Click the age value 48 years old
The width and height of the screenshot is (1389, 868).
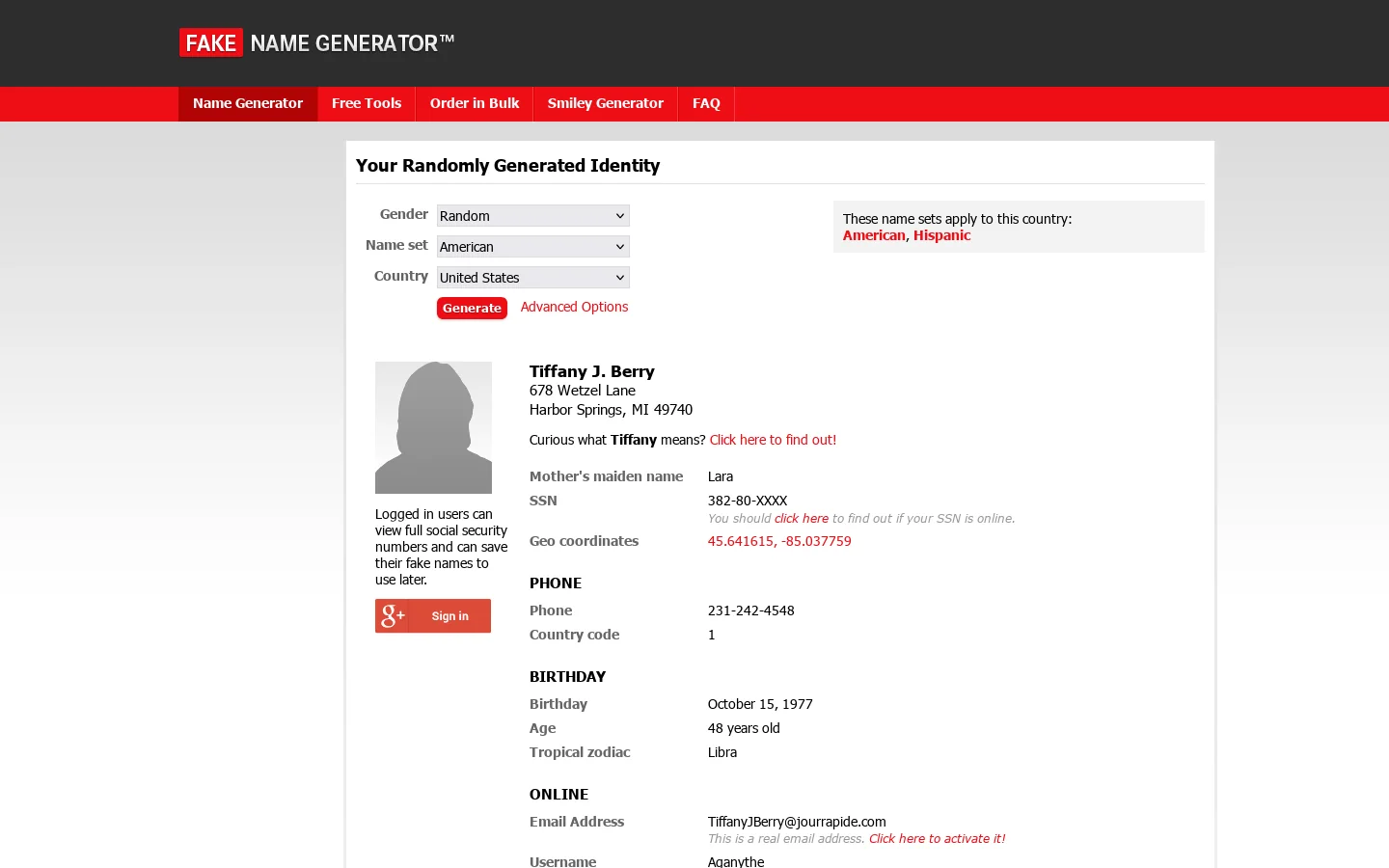pyautogui.click(x=744, y=728)
